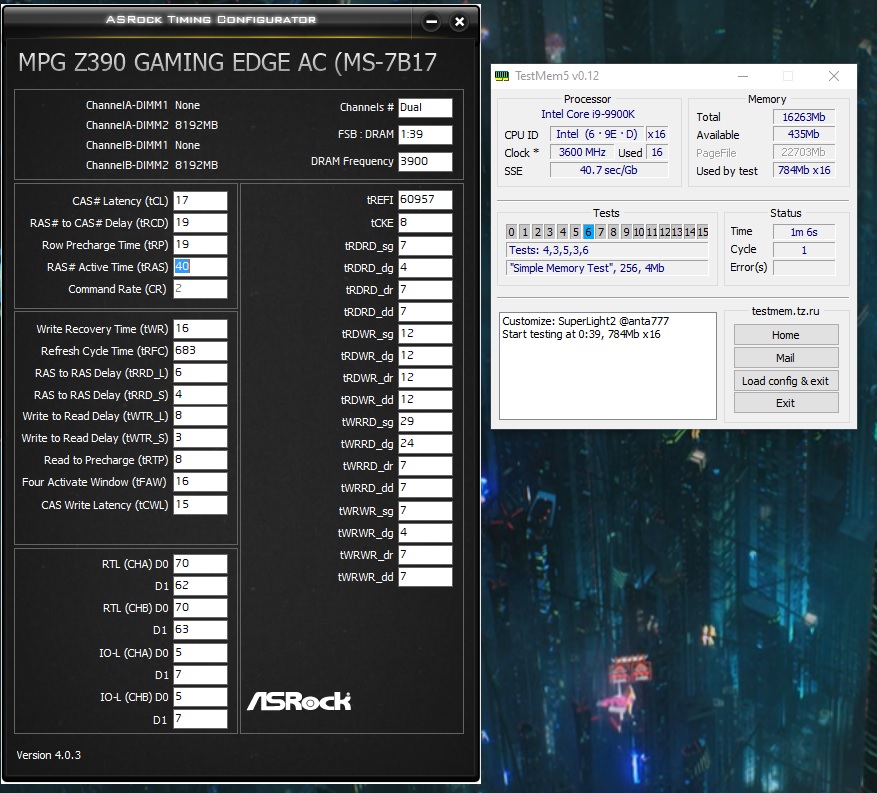The height and width of the screenshot is (793, 877).
Task: Click Load config & exit button
Action: (786, 381)
